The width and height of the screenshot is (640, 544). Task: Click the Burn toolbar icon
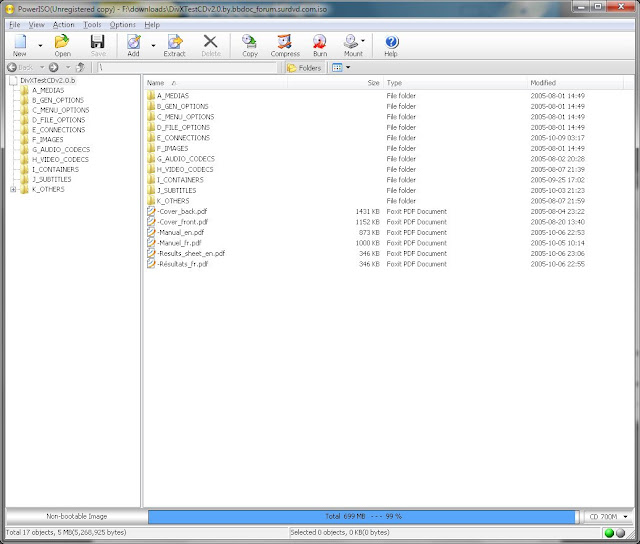[x=320, y=45]
